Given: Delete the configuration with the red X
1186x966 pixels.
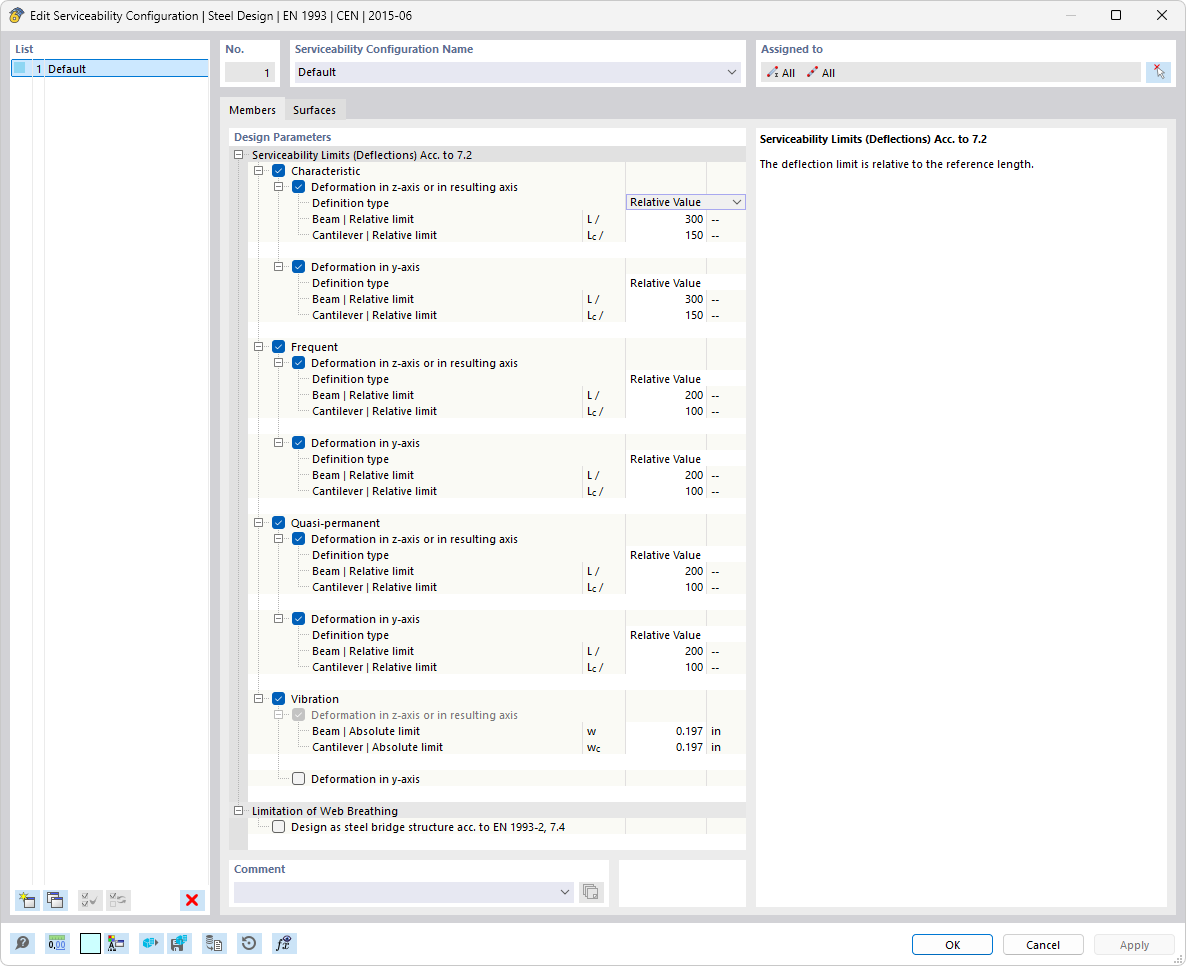Looking at the screenshot, I should 191,900.
